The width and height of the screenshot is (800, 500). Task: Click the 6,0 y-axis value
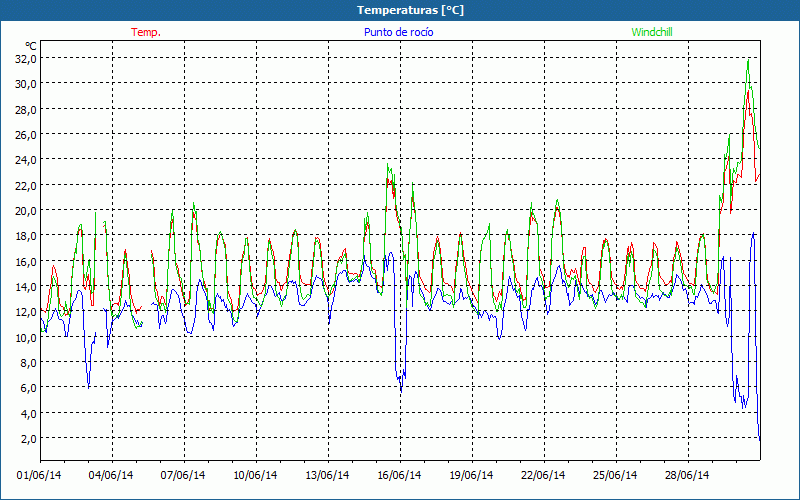coord(29,388)
